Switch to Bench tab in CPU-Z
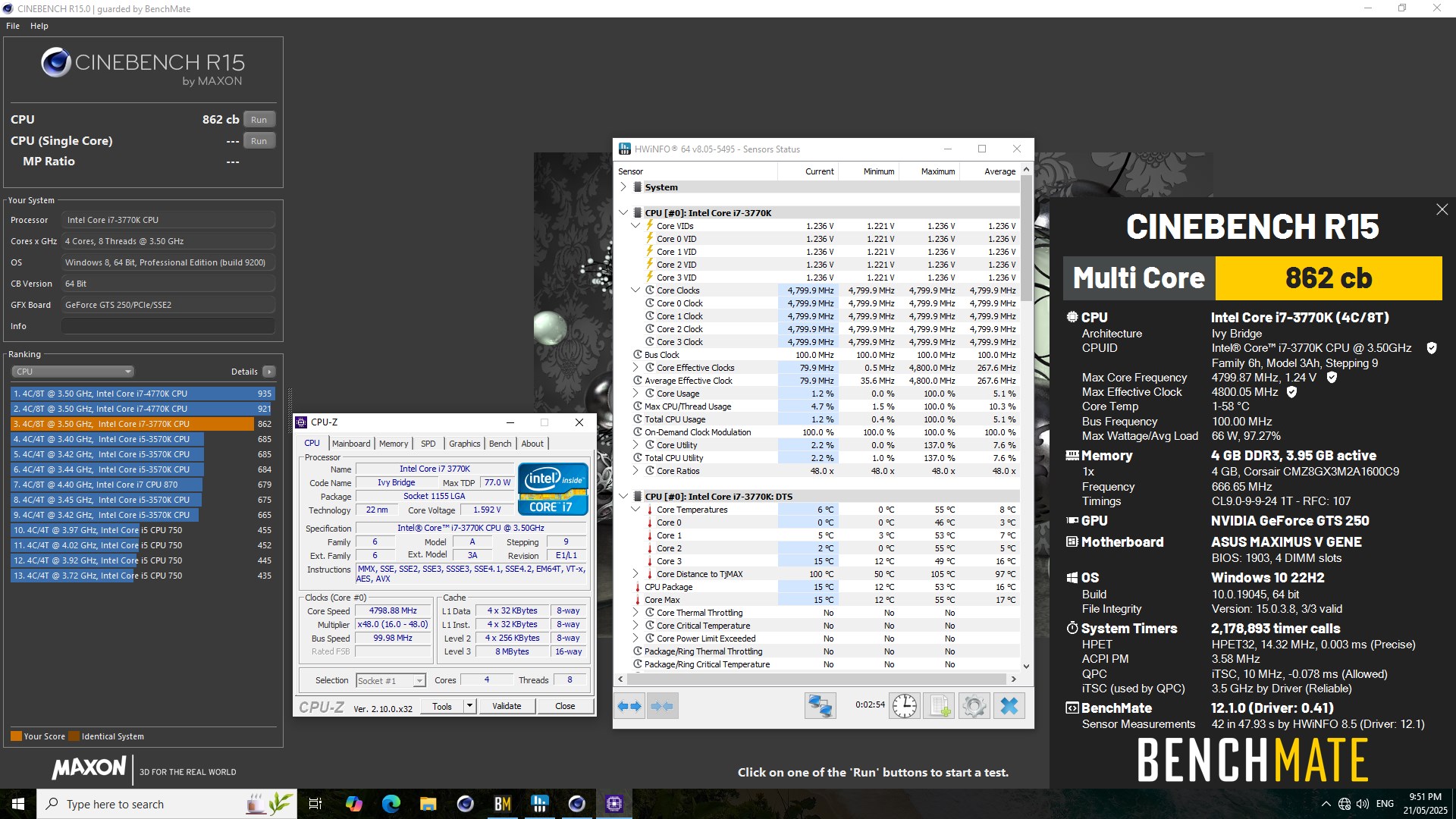1456x819 pixels. [500, 444]
